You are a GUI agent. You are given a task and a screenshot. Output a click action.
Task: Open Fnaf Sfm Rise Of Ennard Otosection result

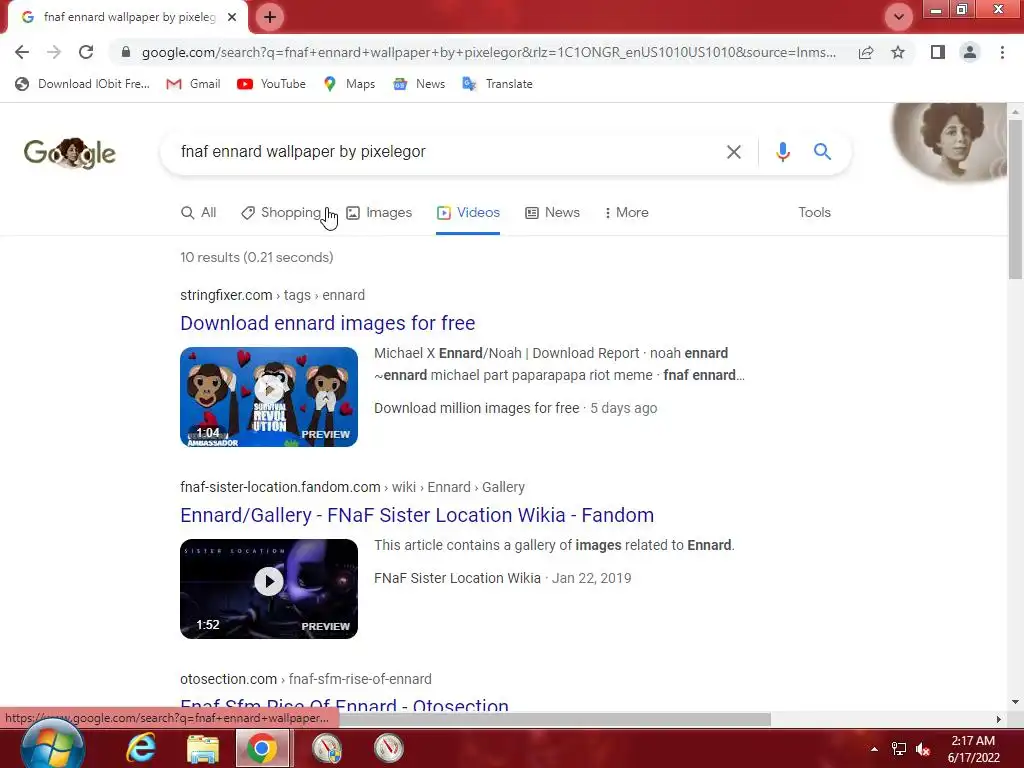(x=344, y=704)
